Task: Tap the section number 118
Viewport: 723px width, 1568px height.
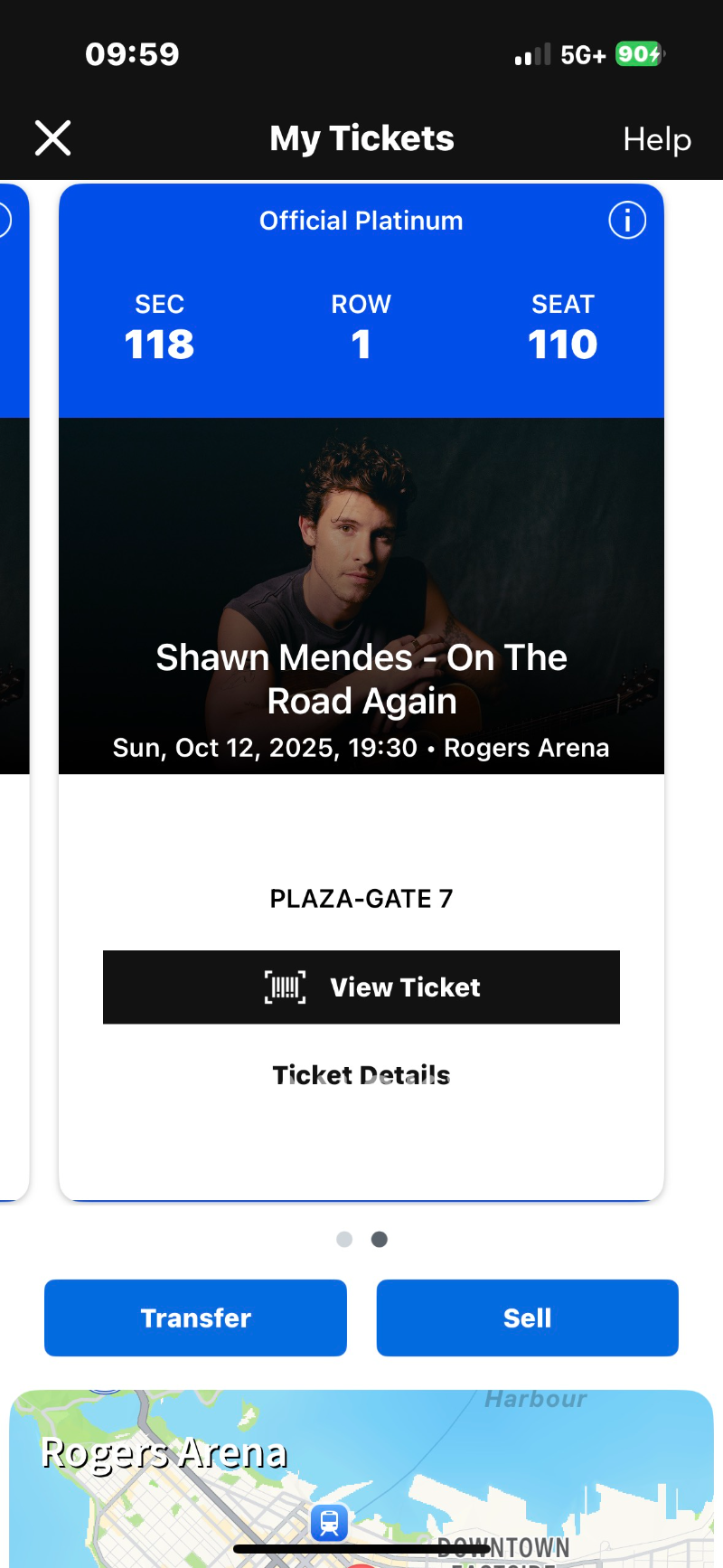Action: [x=159, y=345]
